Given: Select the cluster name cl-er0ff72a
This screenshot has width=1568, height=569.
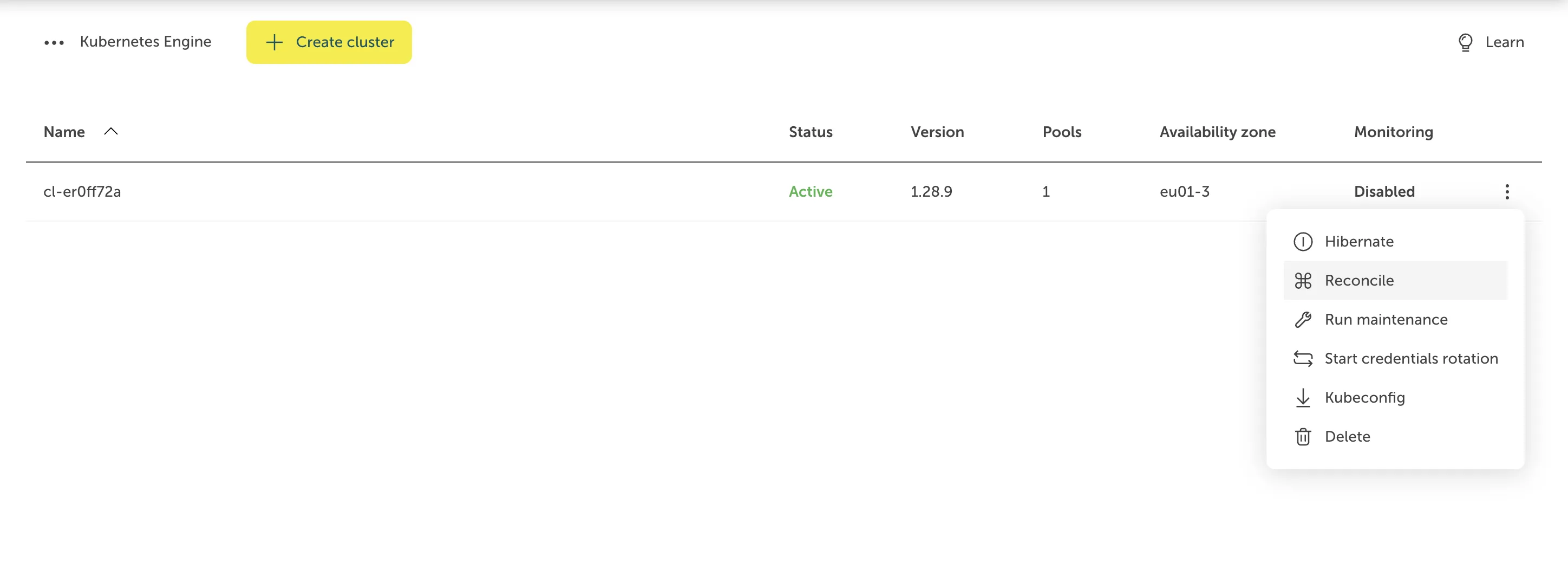Looking at the screenshot, I should point(82,191).
